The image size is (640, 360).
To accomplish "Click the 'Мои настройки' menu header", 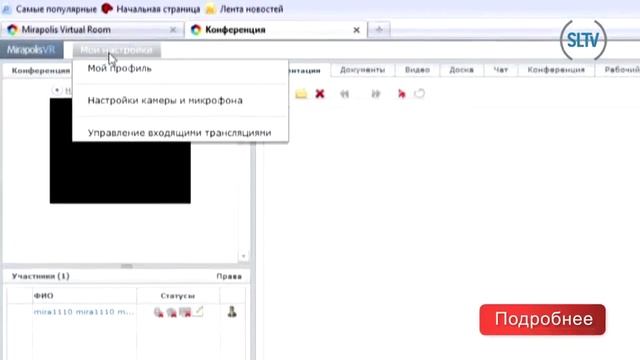I will click(x=116, y=50).
